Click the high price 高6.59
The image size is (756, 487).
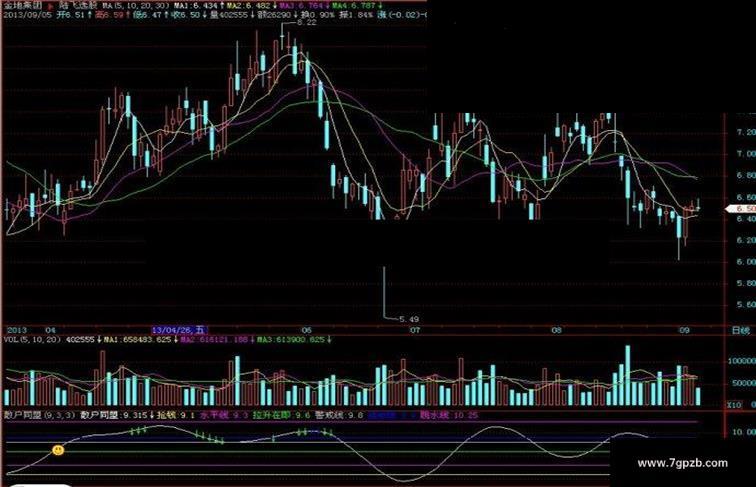[x=111, y=15]
